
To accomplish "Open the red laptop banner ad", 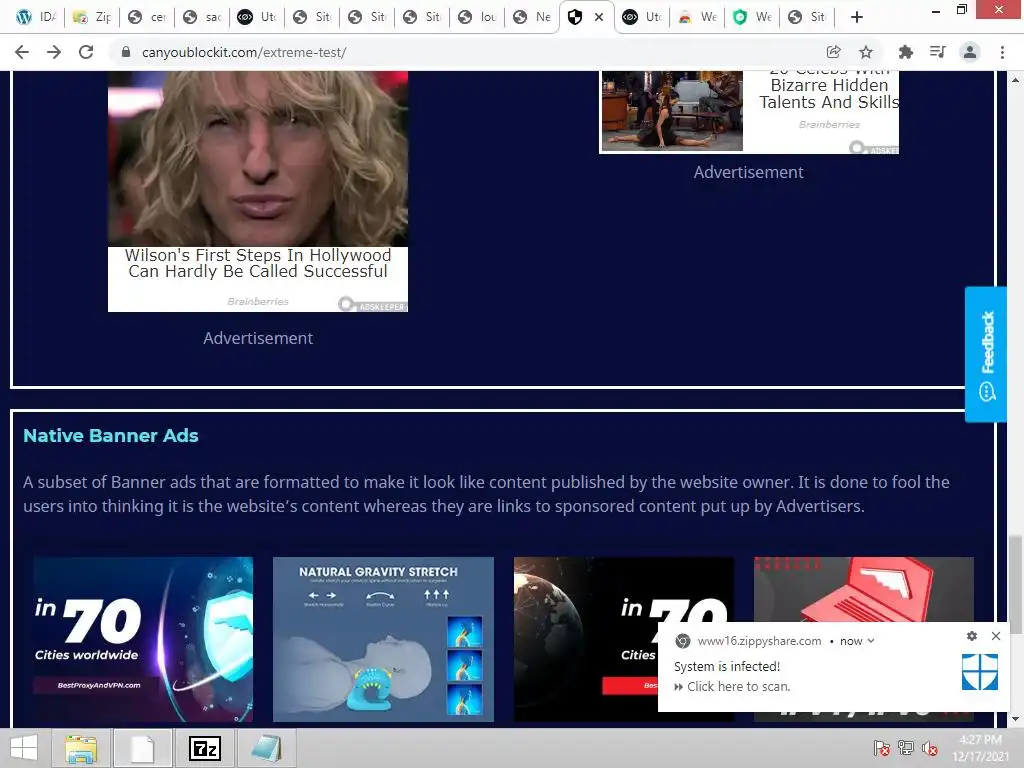I will click(x=863, y=589).
